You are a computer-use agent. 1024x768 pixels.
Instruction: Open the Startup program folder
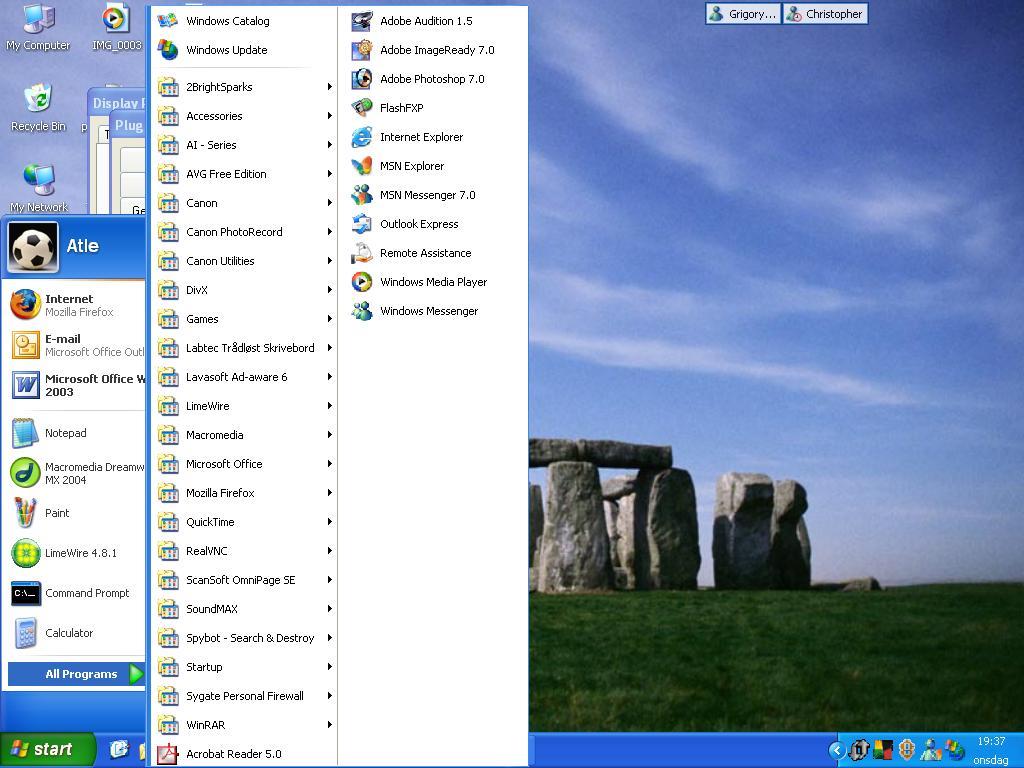coord(244,667)
